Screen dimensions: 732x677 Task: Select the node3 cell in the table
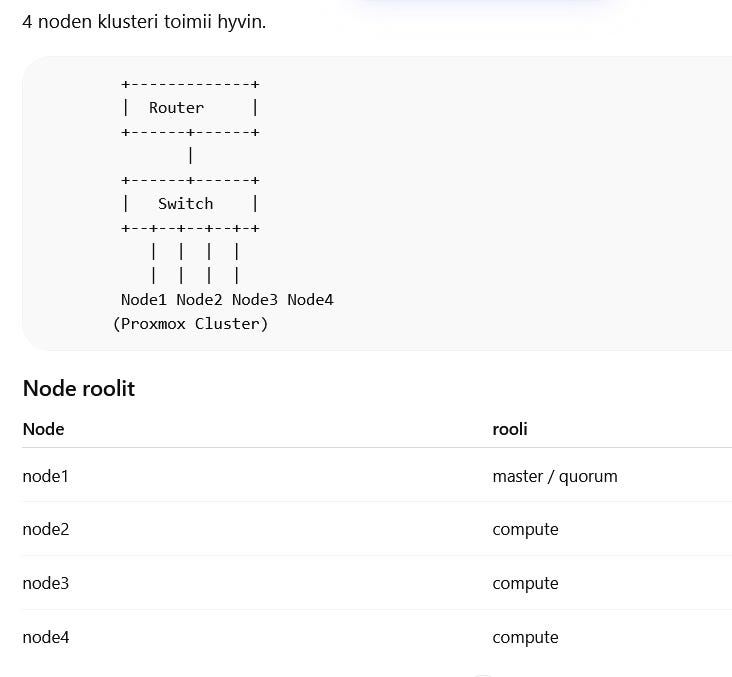[46, 583]
